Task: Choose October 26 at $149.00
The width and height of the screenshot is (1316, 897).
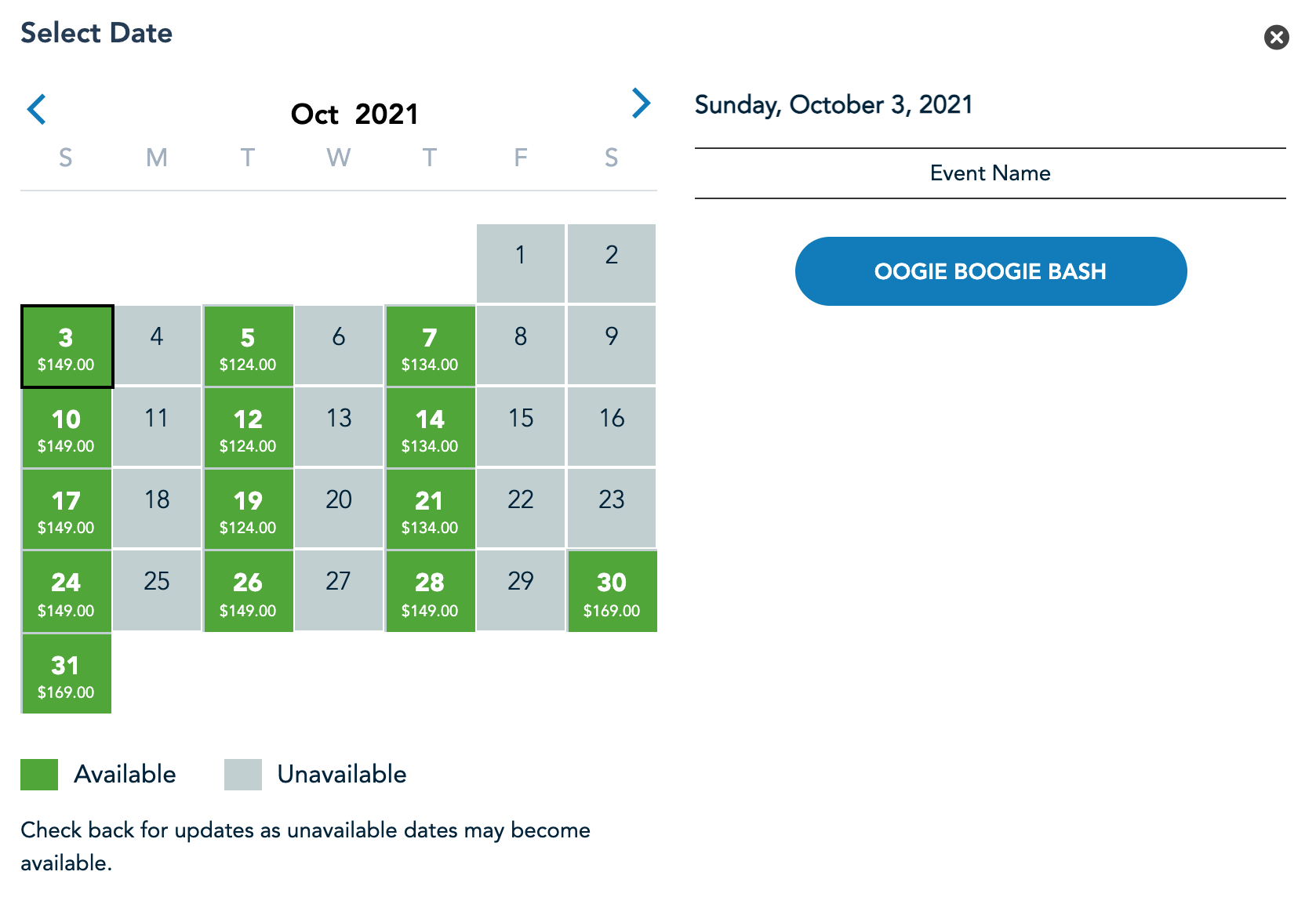Action: [x=248, y=592]
